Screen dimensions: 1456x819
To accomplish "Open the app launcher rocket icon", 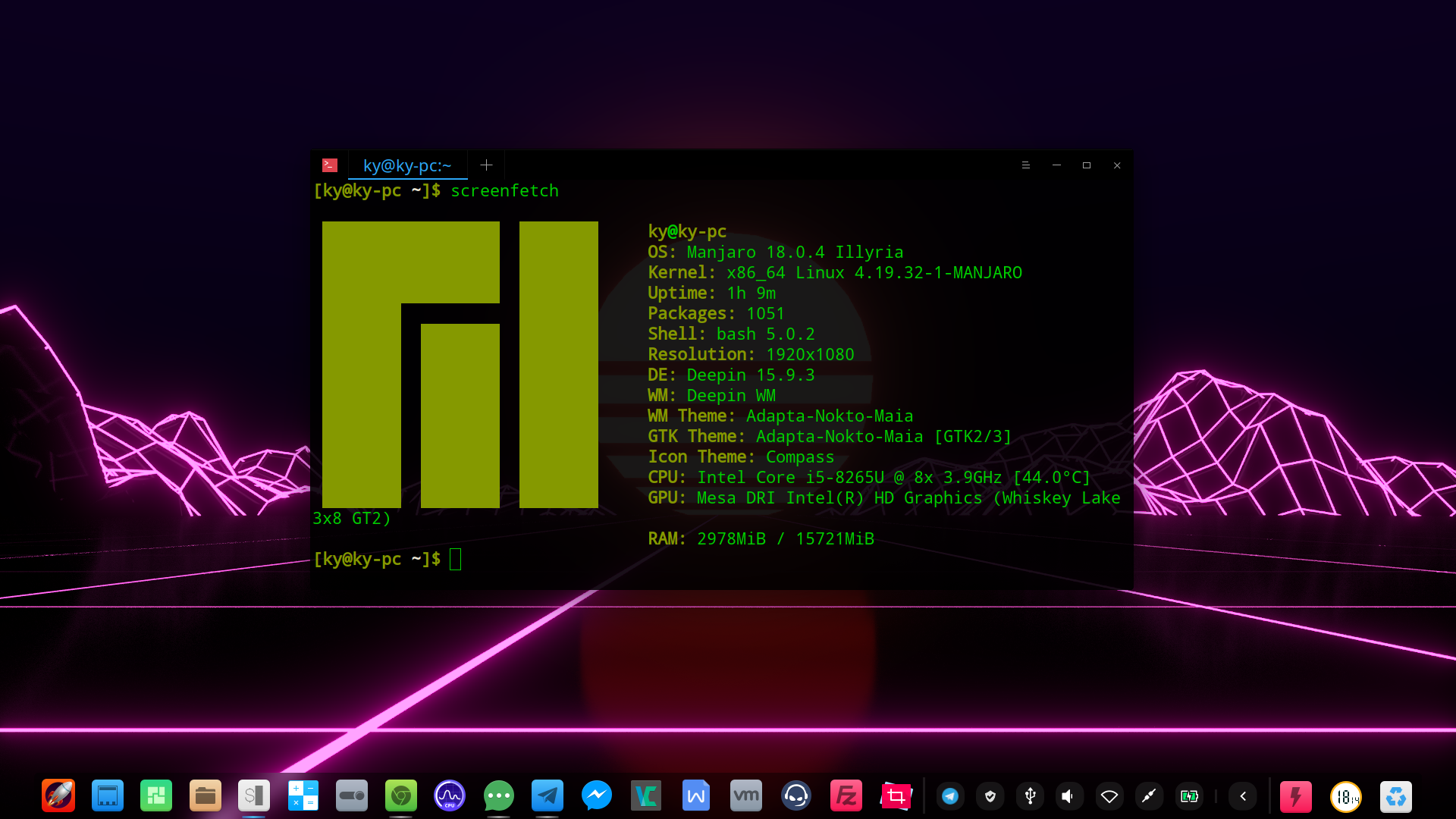I will [58, 796].
